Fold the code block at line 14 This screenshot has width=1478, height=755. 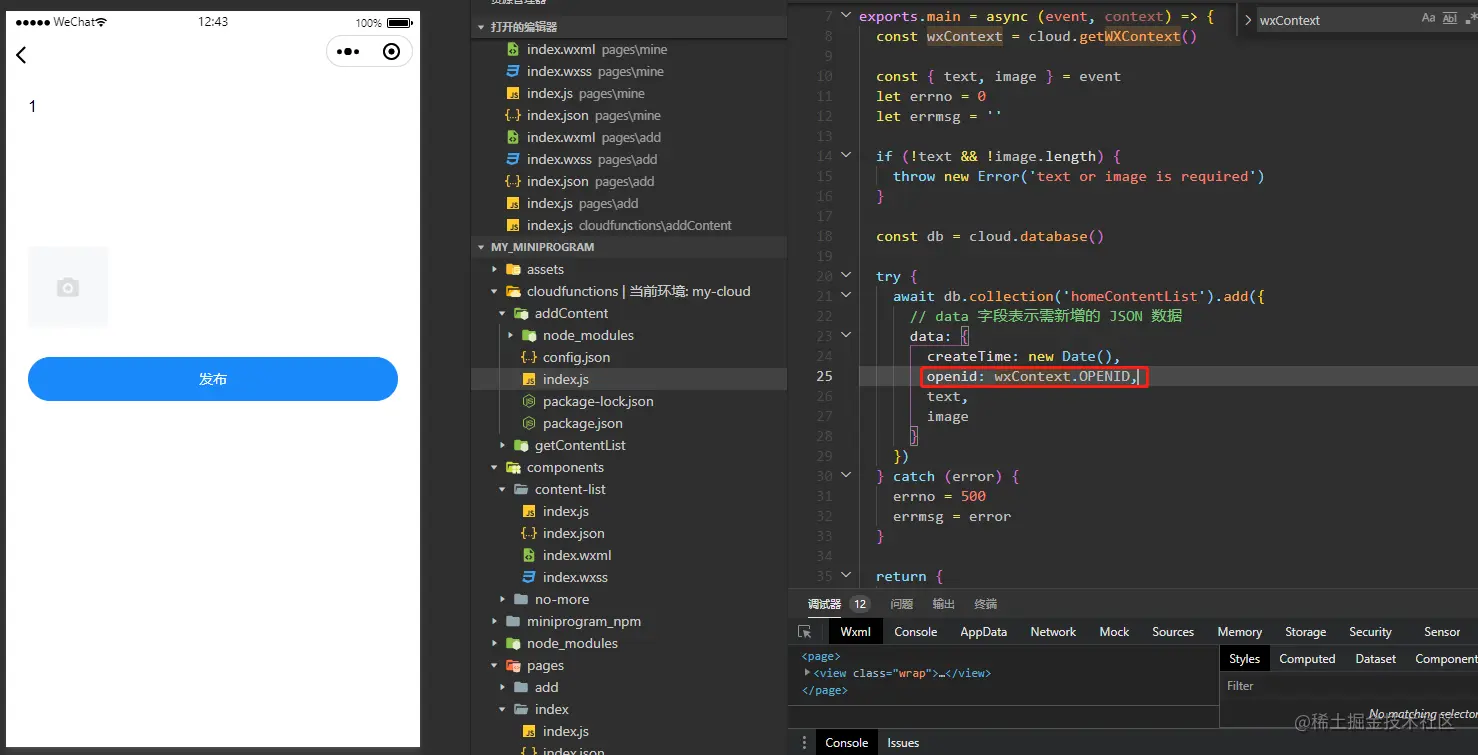pyautogui.click(x=846, y=156)
